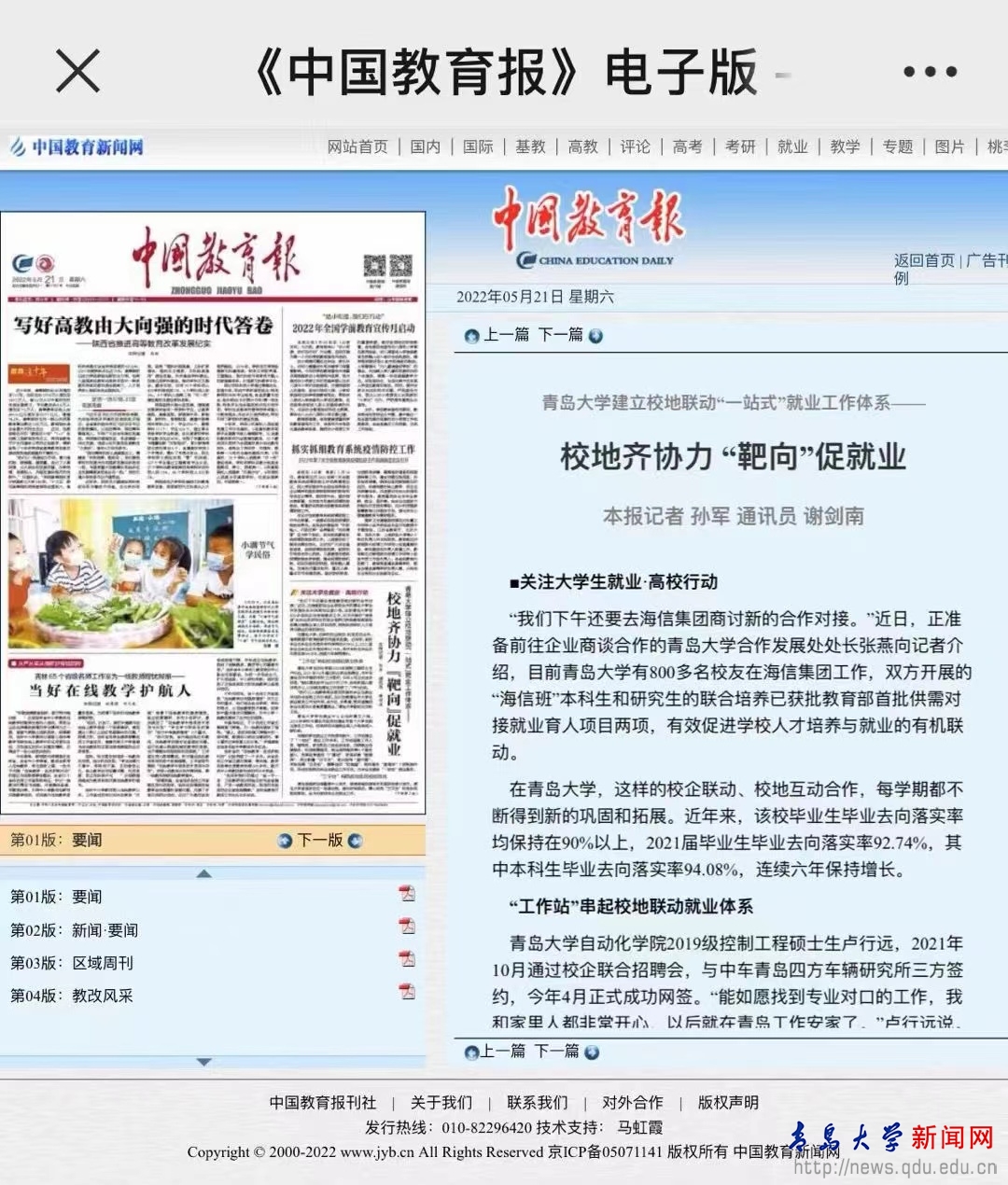Click the PDF icon beside 第03版 区域周刊
This screenshot has height=1185, width=1008.
click(407, 959)
